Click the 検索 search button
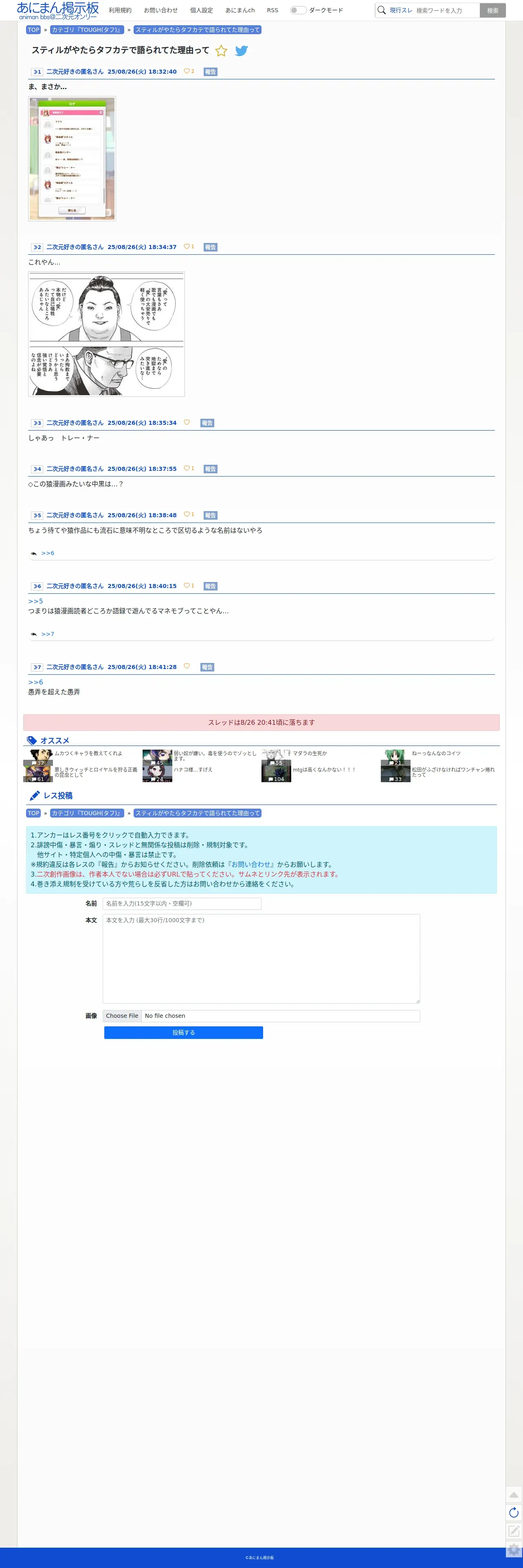 [x=492, y=10]
